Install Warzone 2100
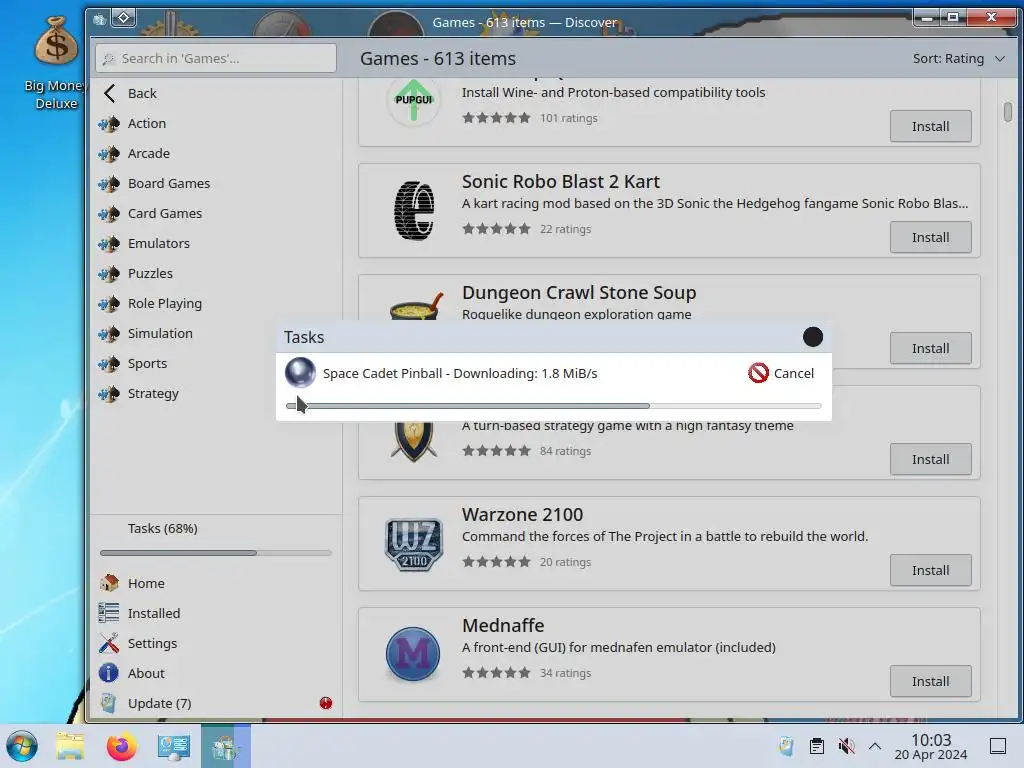 point(930,570)
